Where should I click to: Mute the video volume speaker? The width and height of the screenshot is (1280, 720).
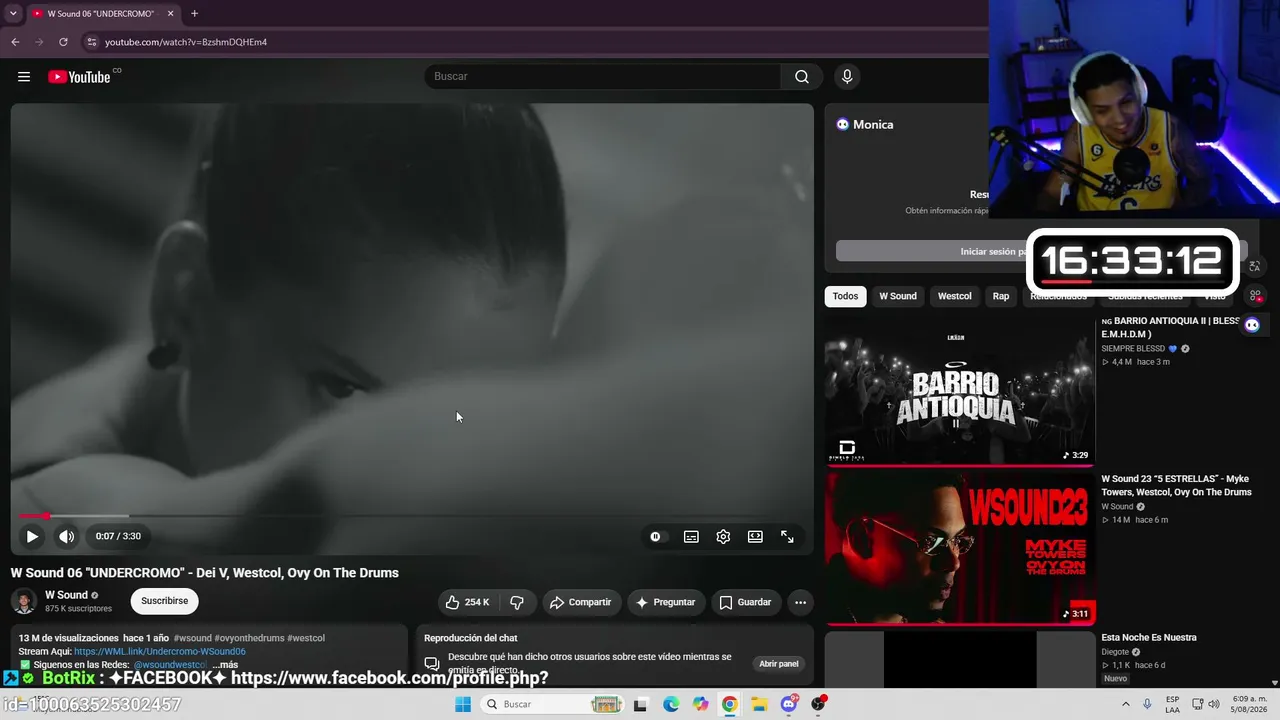click(66, 537)
